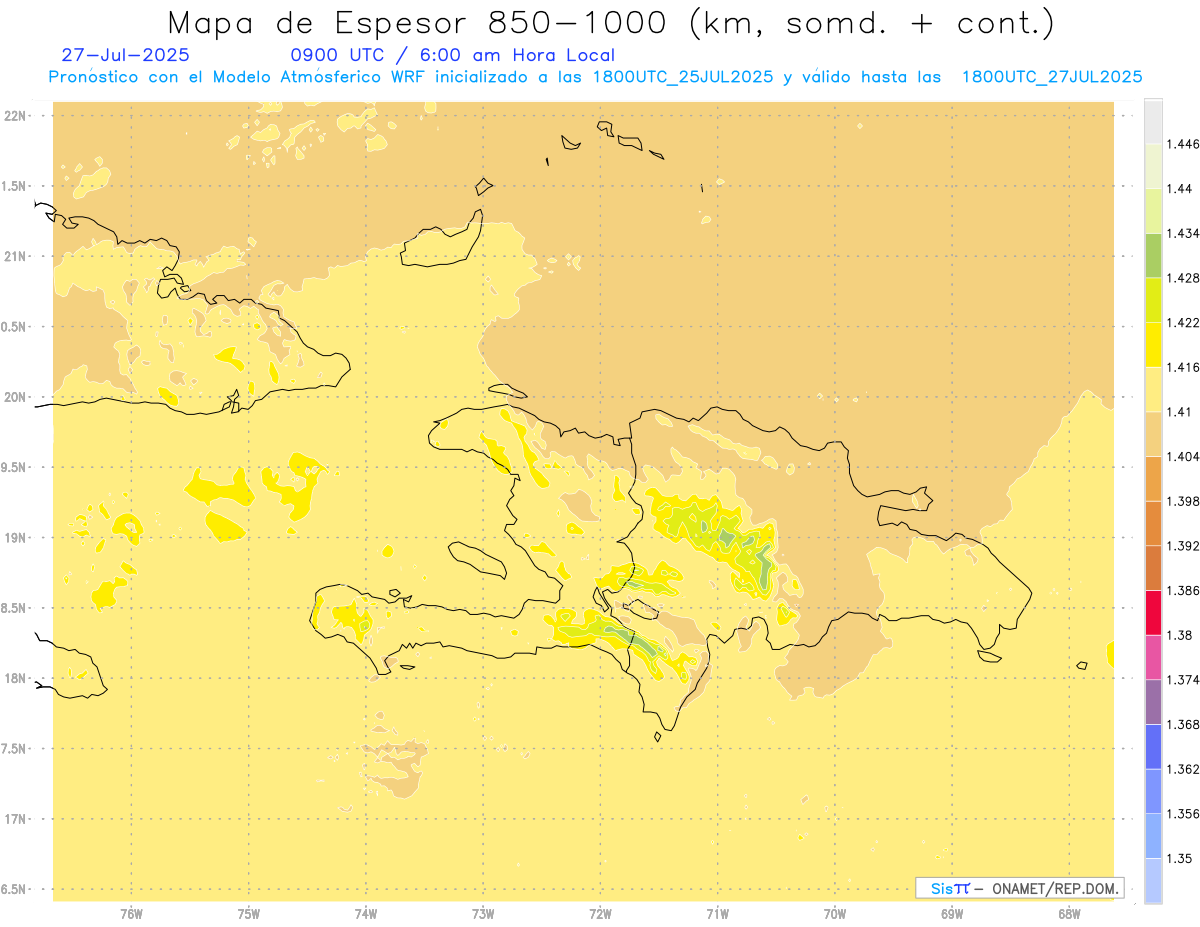
Task: Select the red swatch between 1.38 and 1.386
Action: point(1153,613)
